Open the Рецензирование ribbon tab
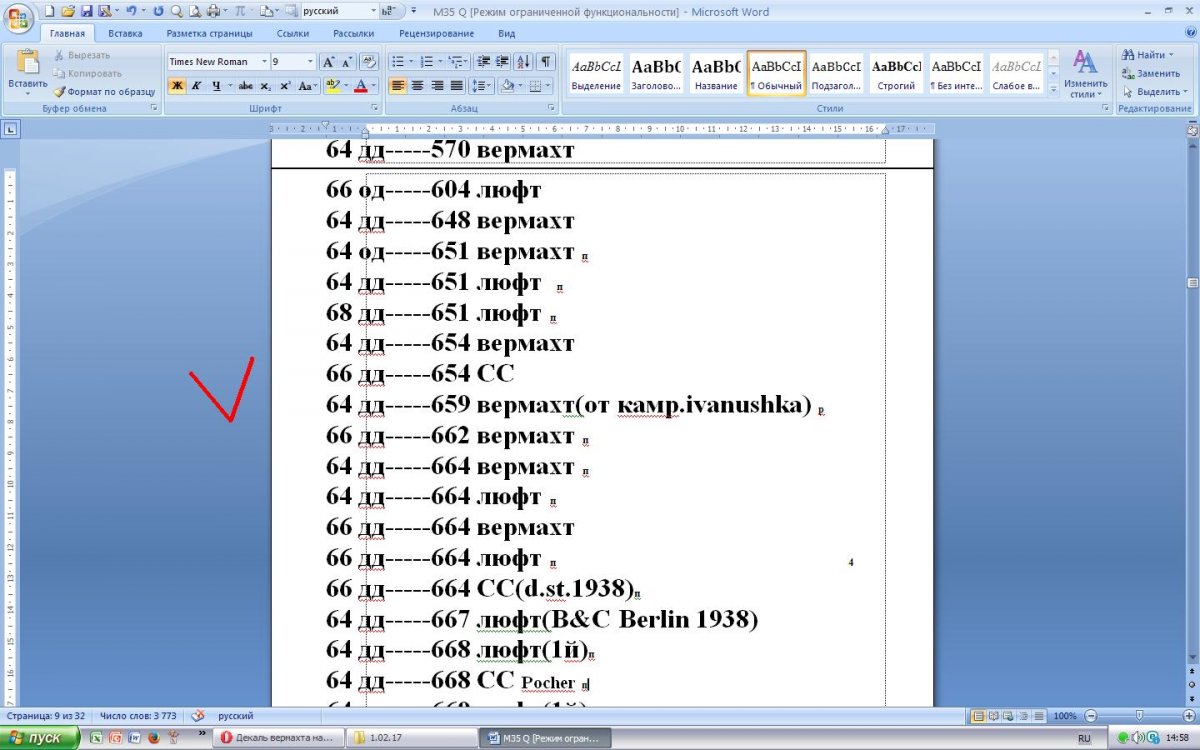 click(436, 33)
